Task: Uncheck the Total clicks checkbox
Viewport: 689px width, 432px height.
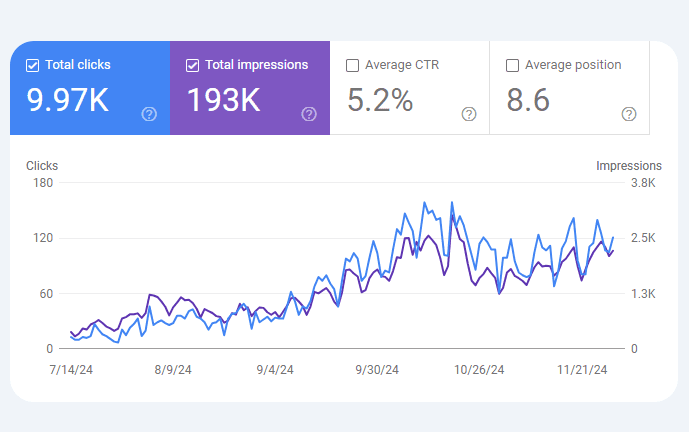Action: pyautogui.click(x=32, y=66)
